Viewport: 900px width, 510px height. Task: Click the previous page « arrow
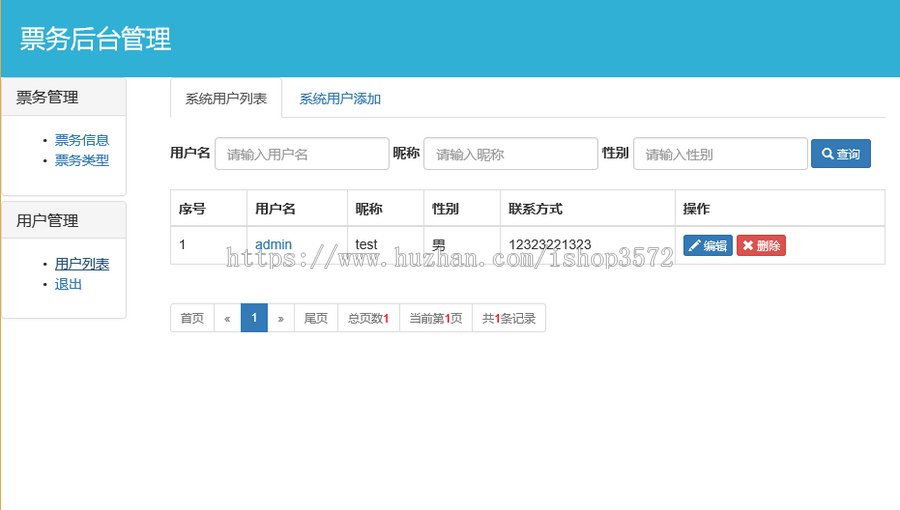click(227, 318)
